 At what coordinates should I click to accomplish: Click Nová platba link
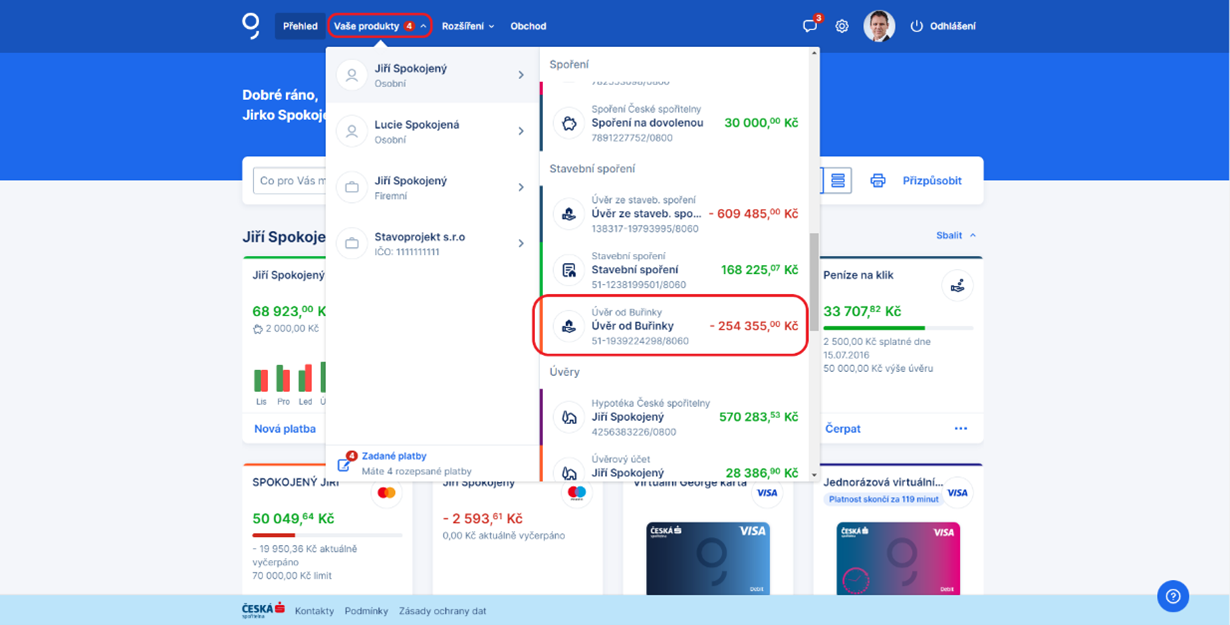coord(284,429)
